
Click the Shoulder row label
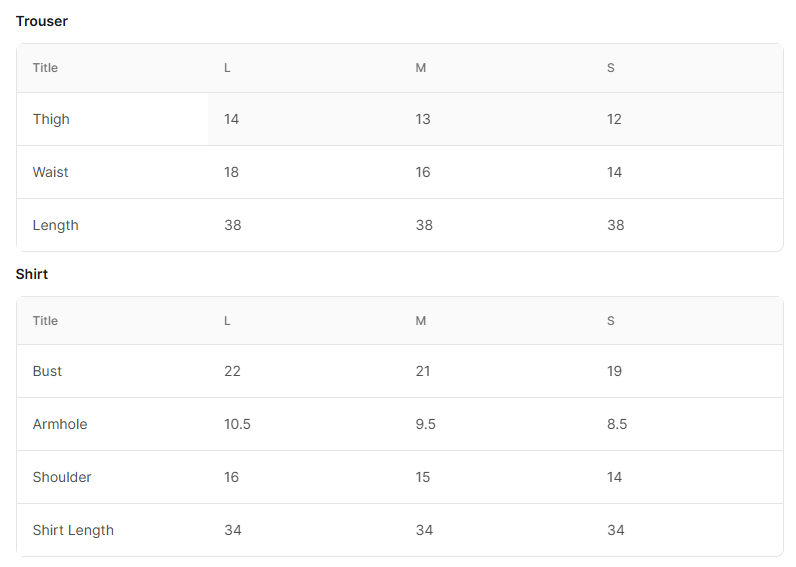(x=62, y=477)
